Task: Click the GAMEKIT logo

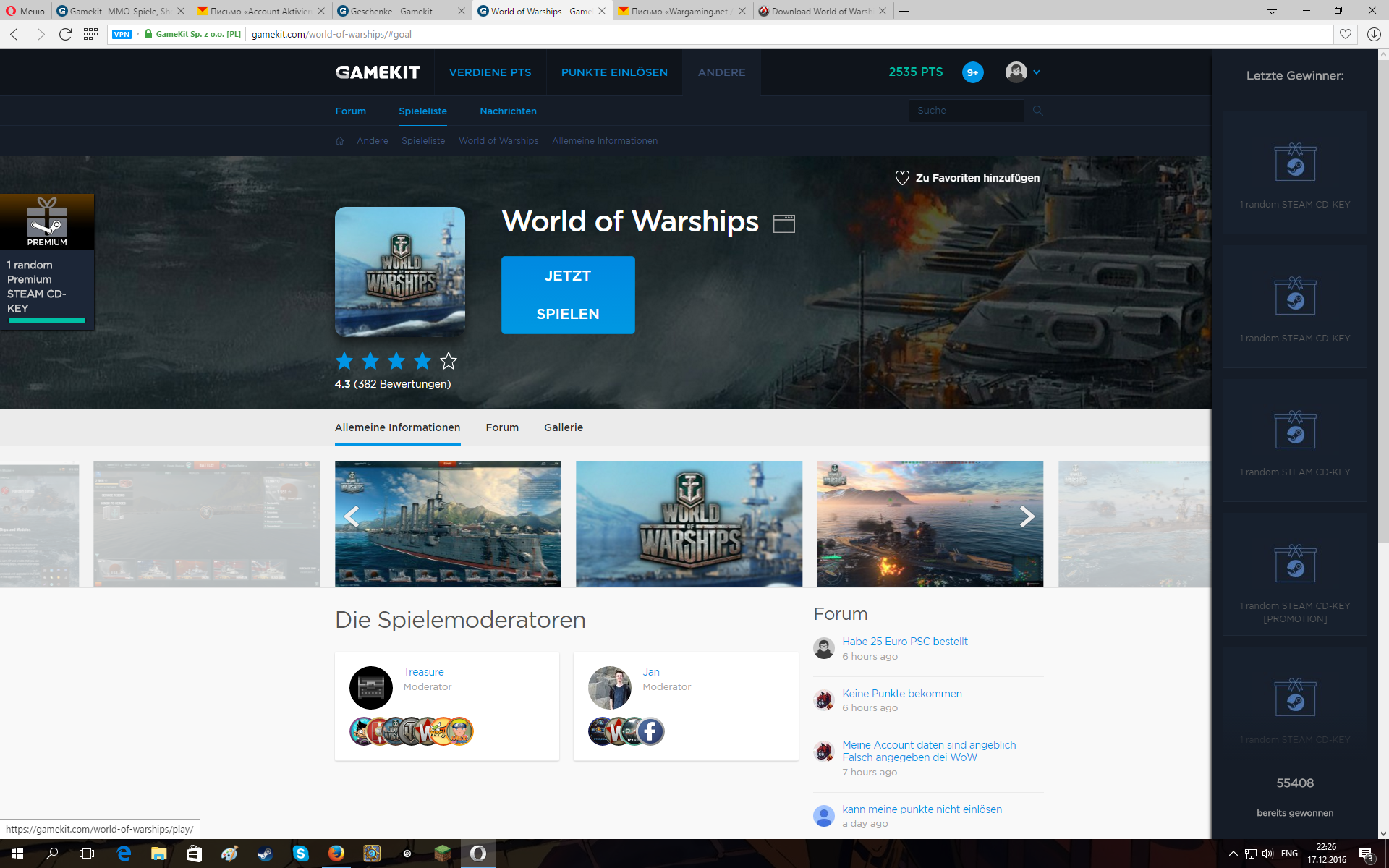Action: click(378, 72)
